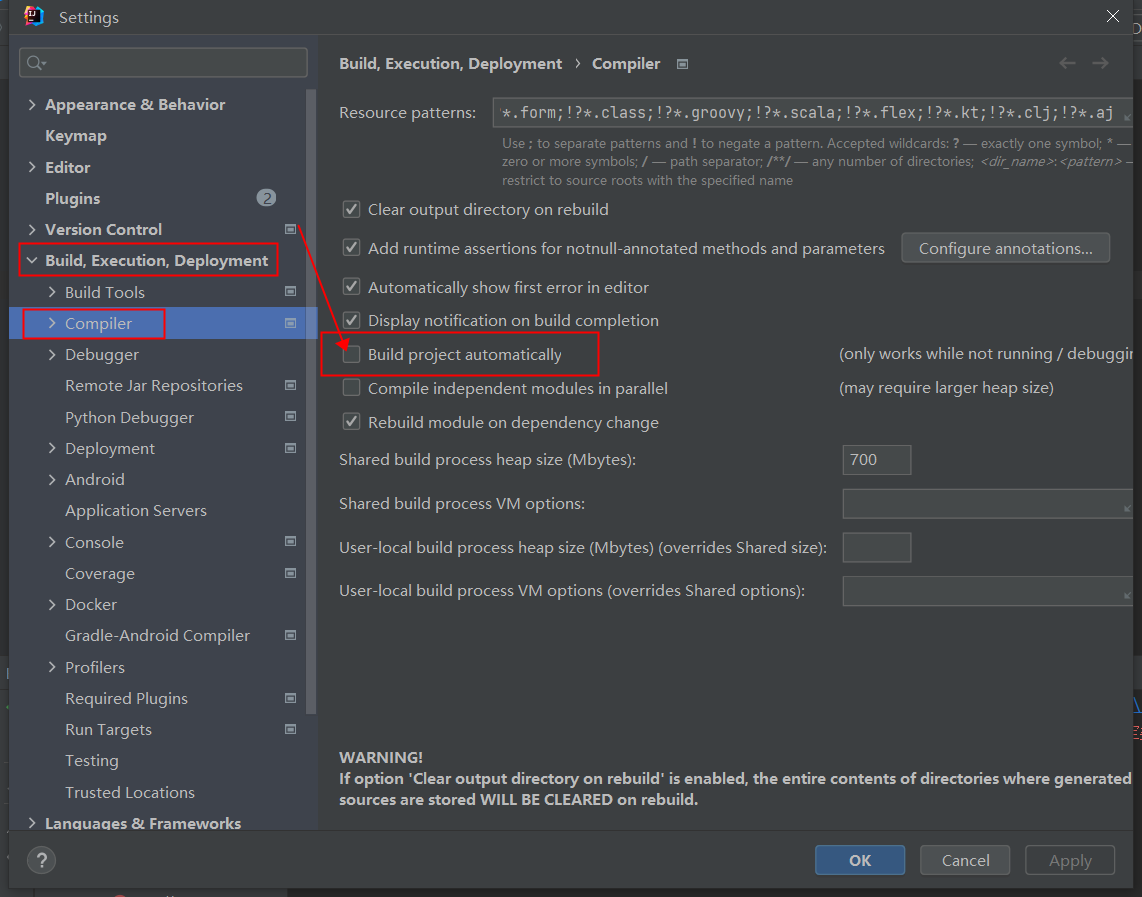Image resolution: width=1142 pixels, height=897 pixels.
Task: Click the Configure annotations button
Action: [x=1005, y=248]
